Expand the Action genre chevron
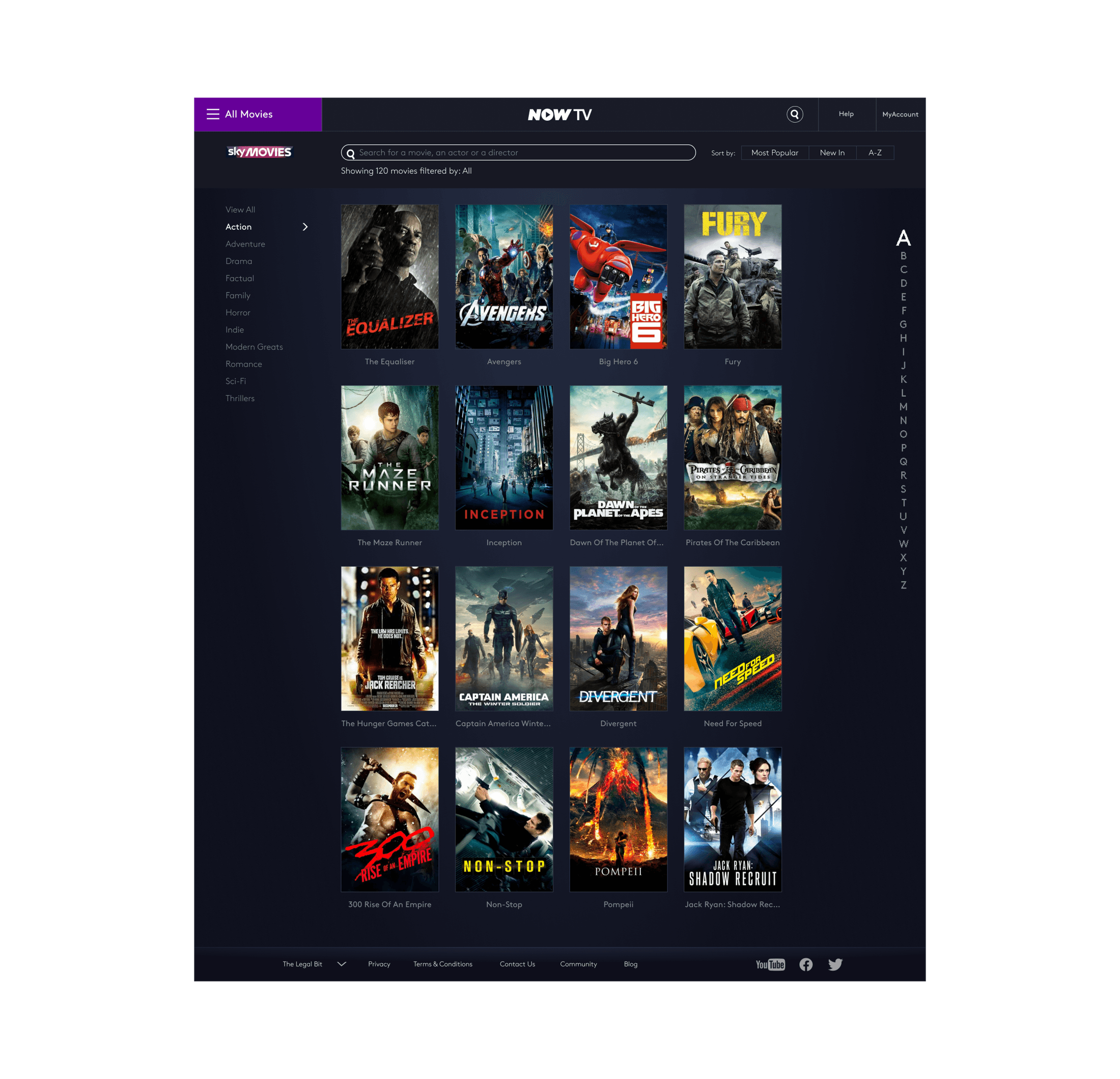 click(x=305, y=227)
